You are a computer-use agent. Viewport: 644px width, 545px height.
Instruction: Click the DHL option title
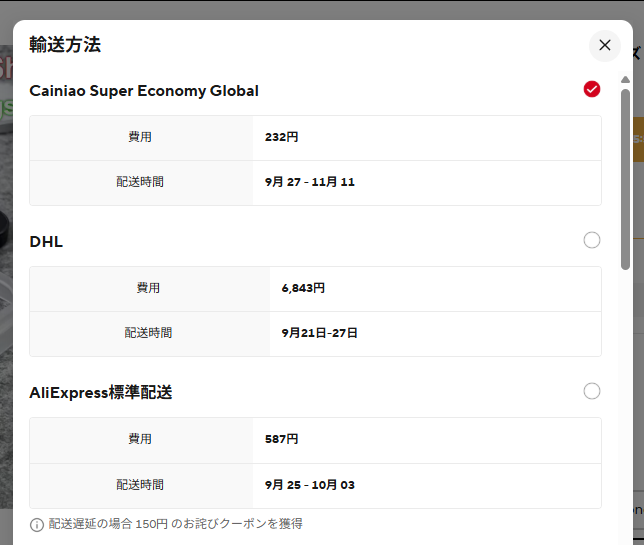point(46,241)
